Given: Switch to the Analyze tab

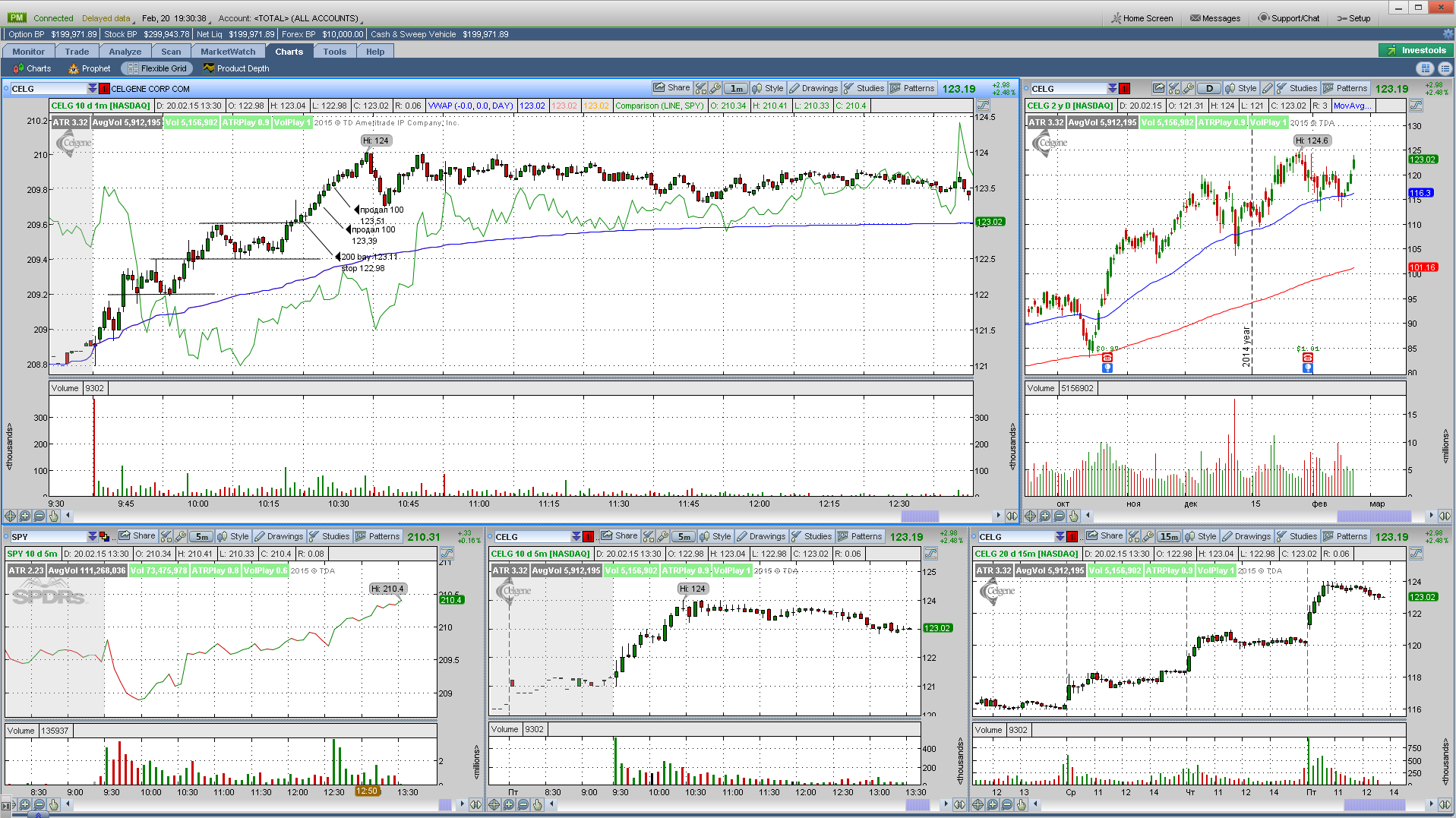Looking at the screenshot, I should 125,52.
